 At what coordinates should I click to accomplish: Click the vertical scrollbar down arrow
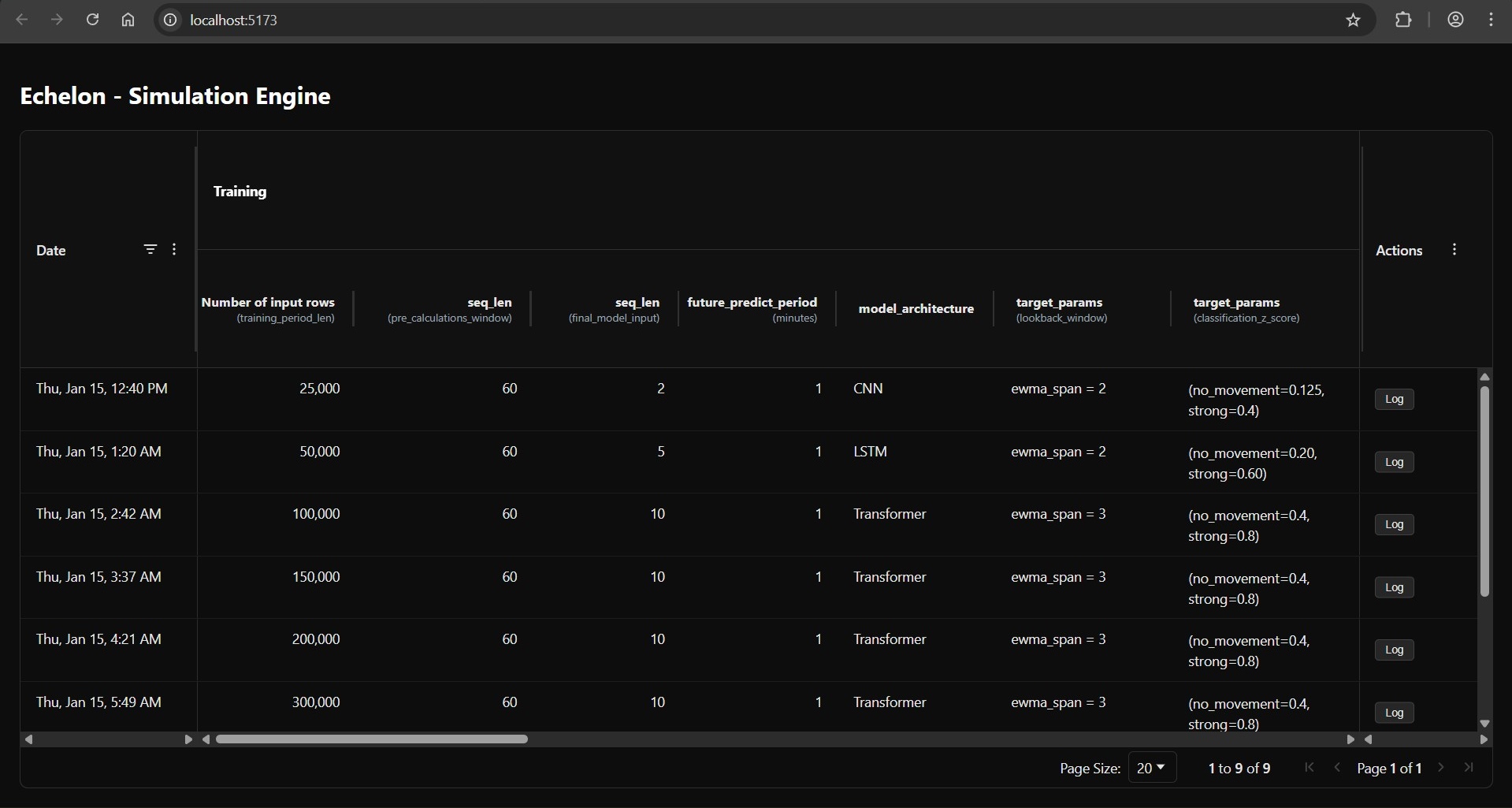(x=1484, y=723)
